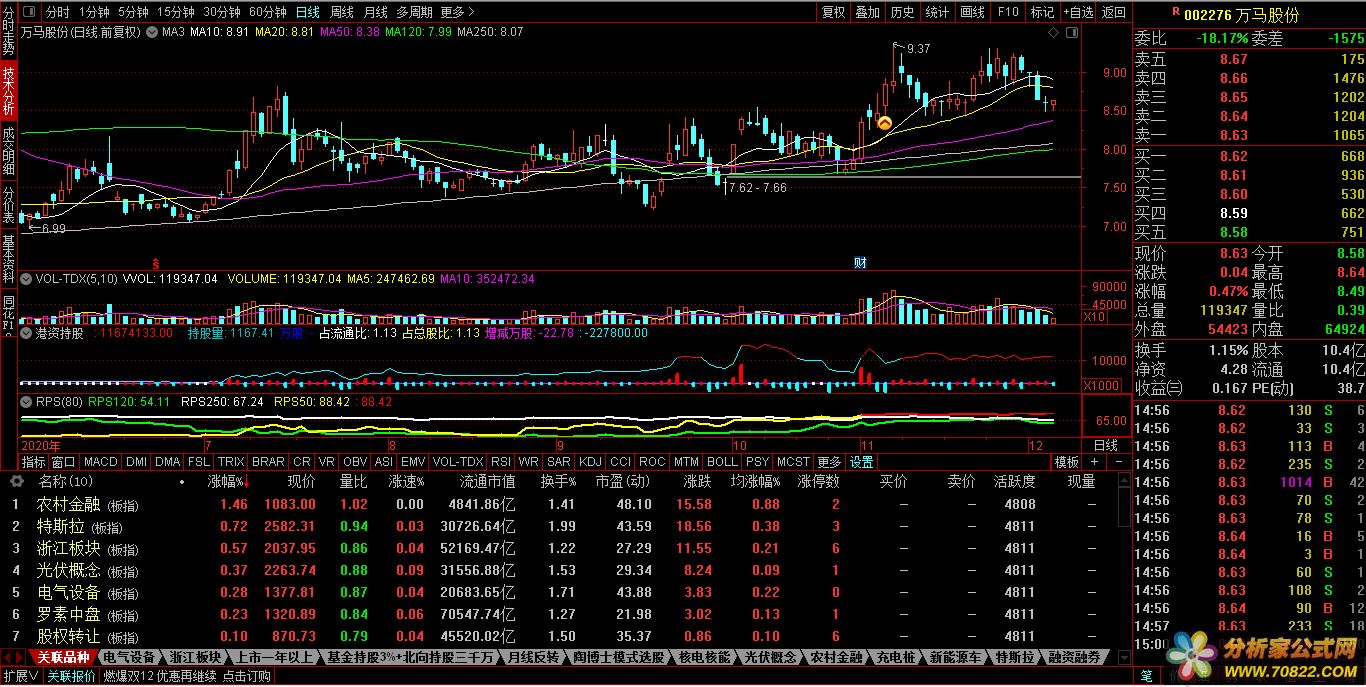Sort the list by 涨幅% column
This screenshot has height=687, width=1366.
coord(227,481)
